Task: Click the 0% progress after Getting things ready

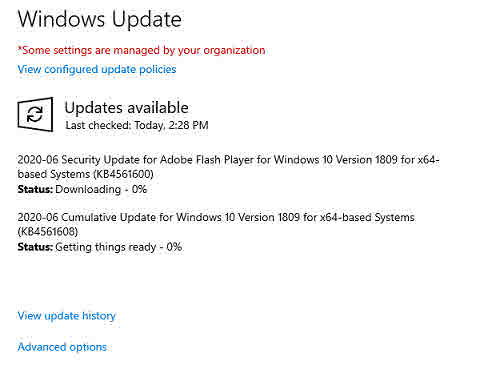Action: 174,247
